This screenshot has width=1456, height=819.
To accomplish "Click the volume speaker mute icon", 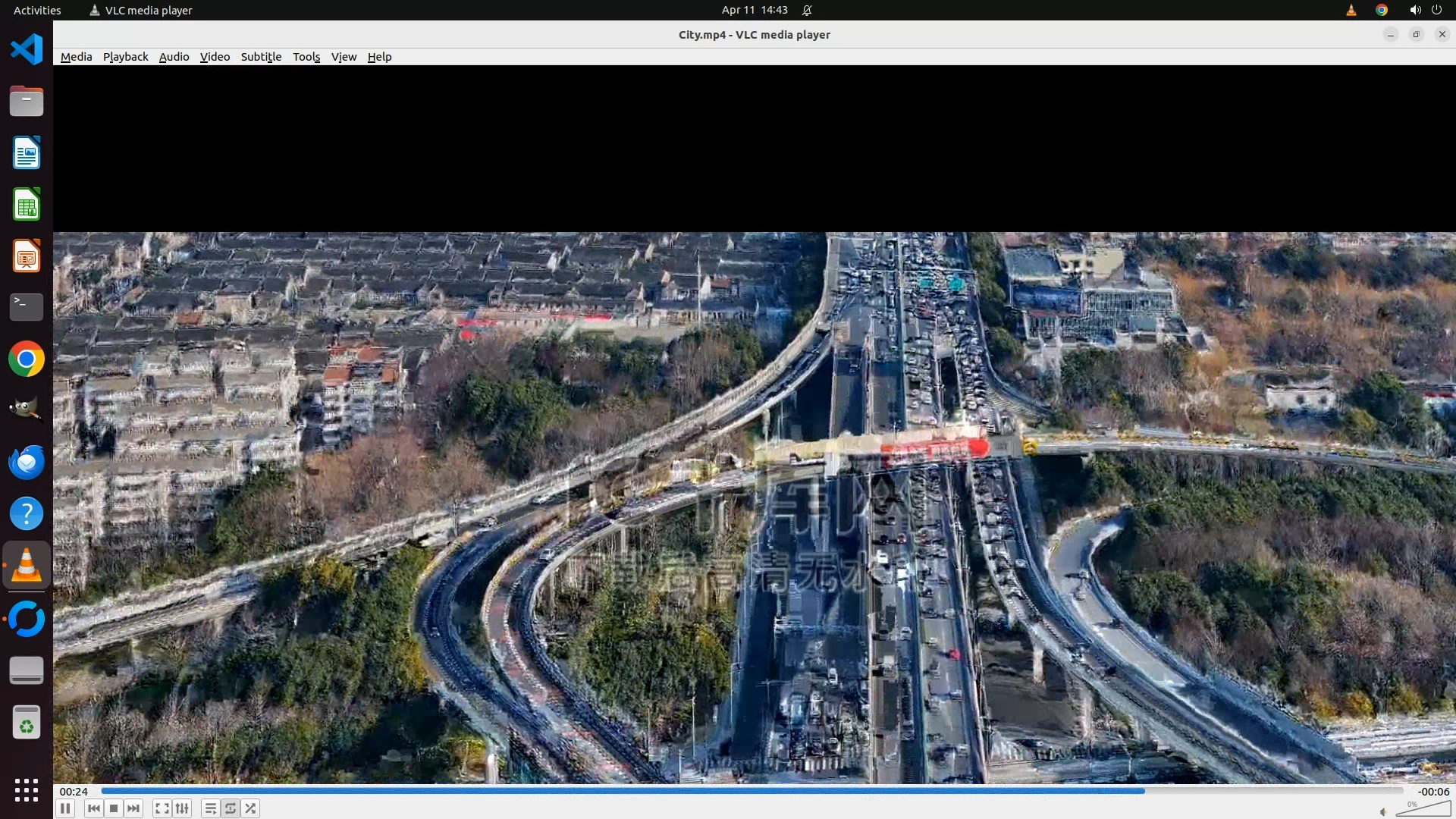I will click(1383, 811).
